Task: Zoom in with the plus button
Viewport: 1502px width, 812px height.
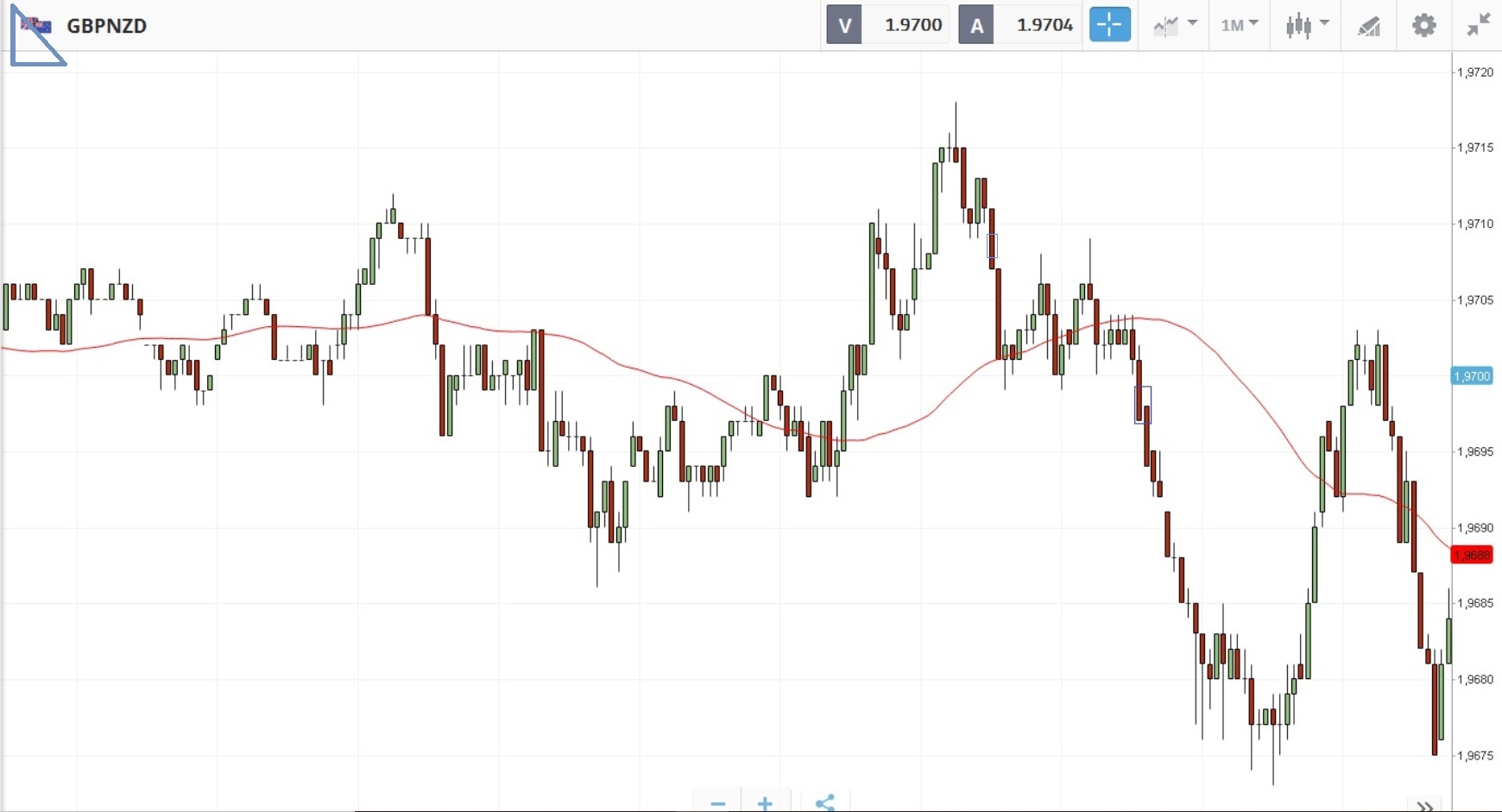Action: [x=765, y=803]
